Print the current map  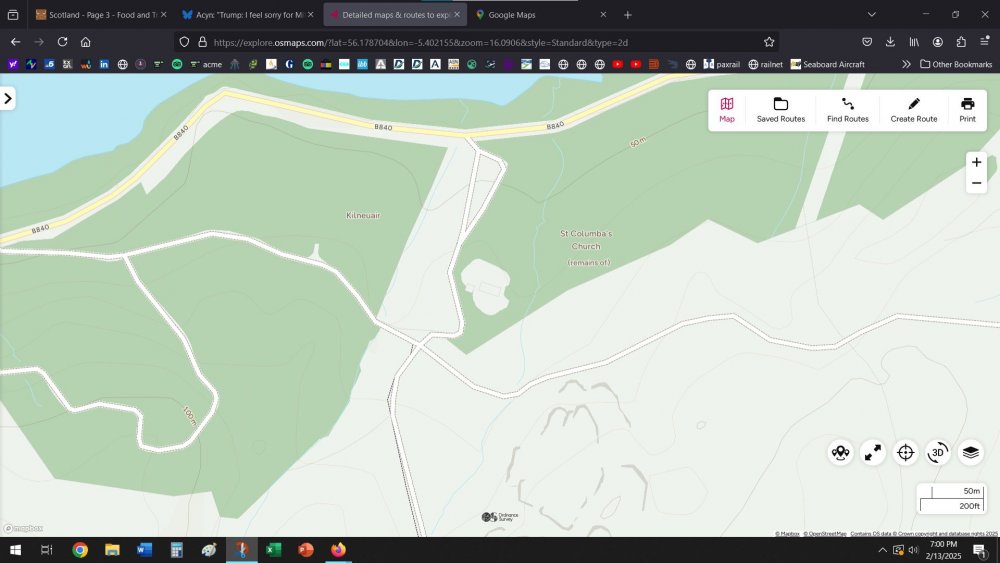pos(967,110)
